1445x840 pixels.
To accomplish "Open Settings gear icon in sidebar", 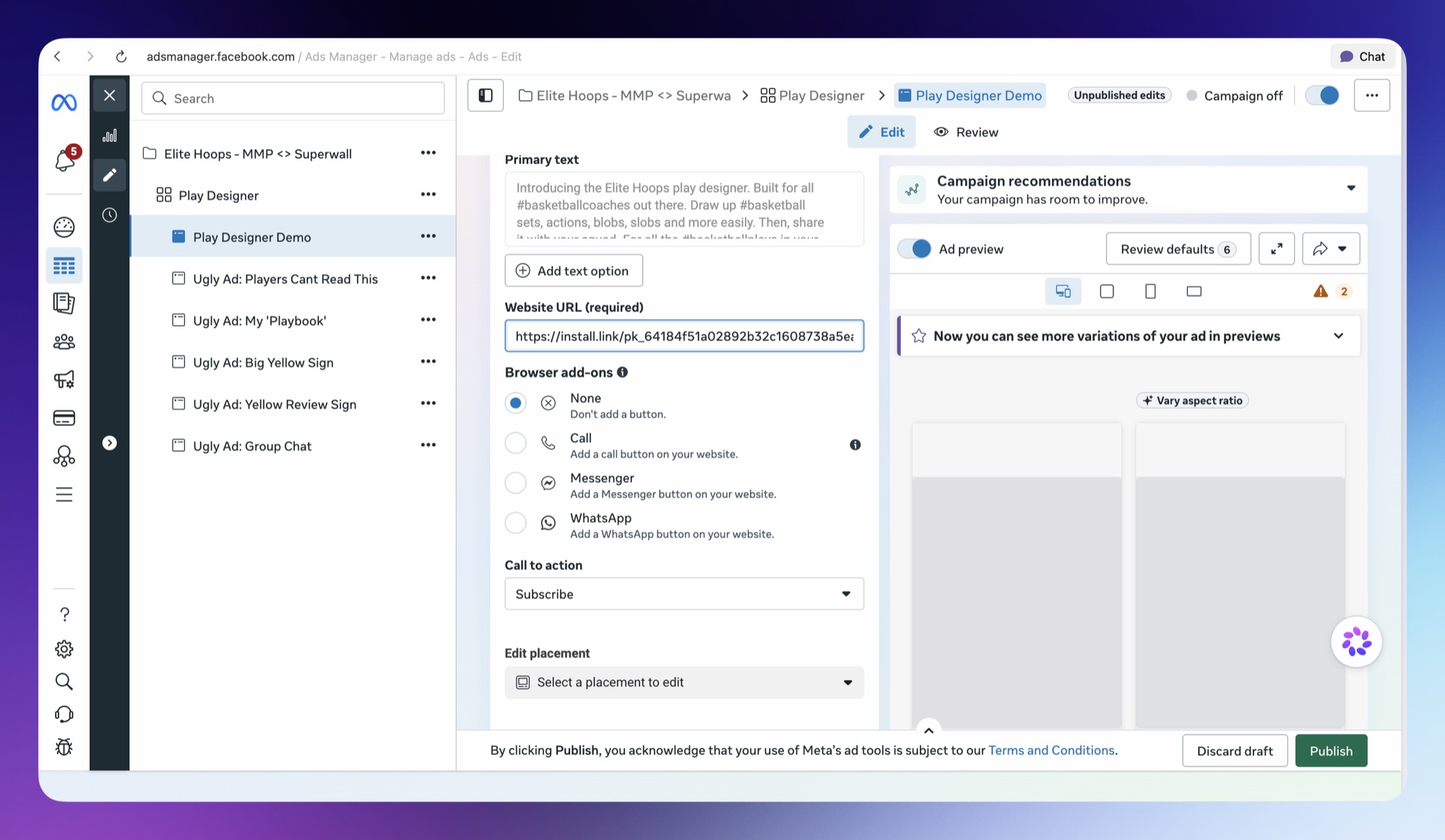I will click(x=64, y=649).
